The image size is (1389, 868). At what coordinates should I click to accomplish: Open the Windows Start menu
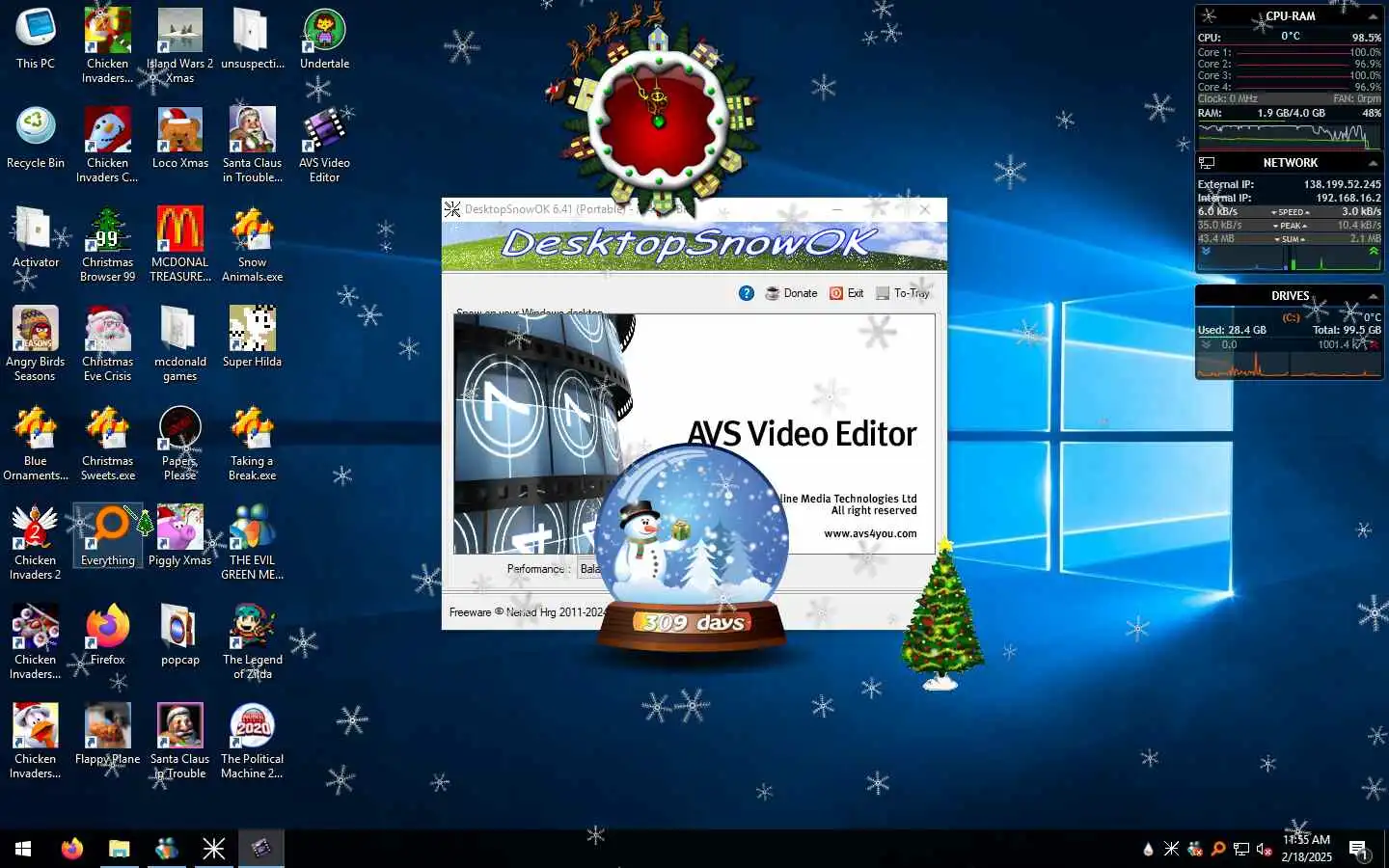(x=23, y=849)
